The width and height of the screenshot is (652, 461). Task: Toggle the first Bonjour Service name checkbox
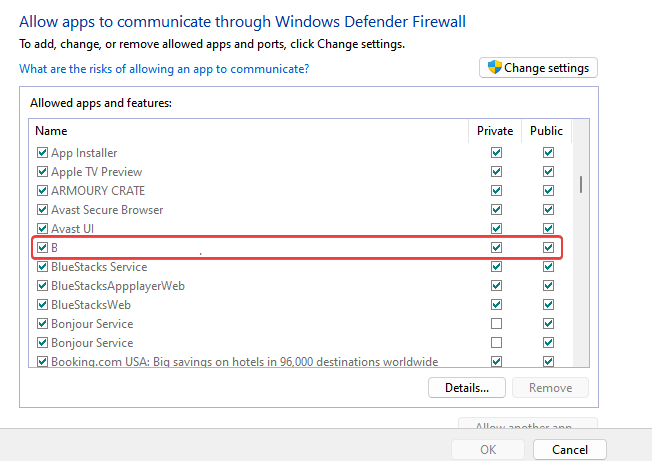tap(42, 323)
